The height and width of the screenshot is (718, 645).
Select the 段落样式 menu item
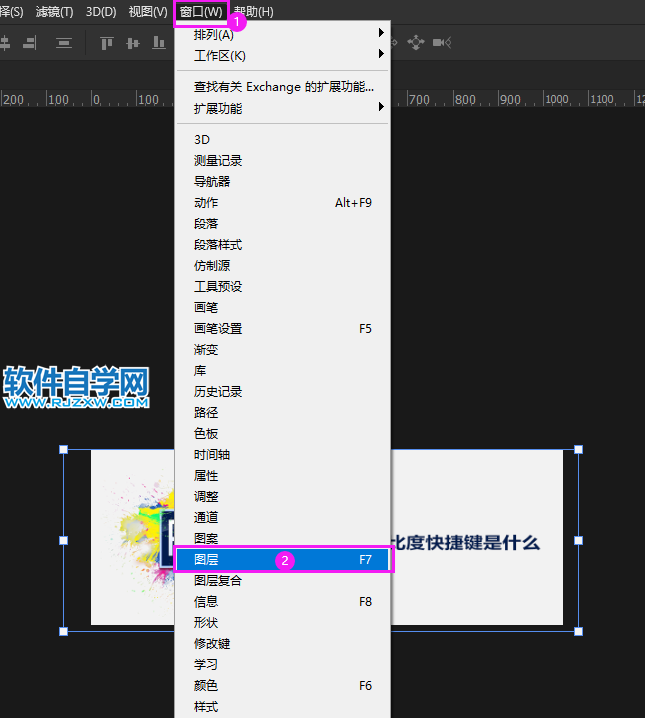282,245
